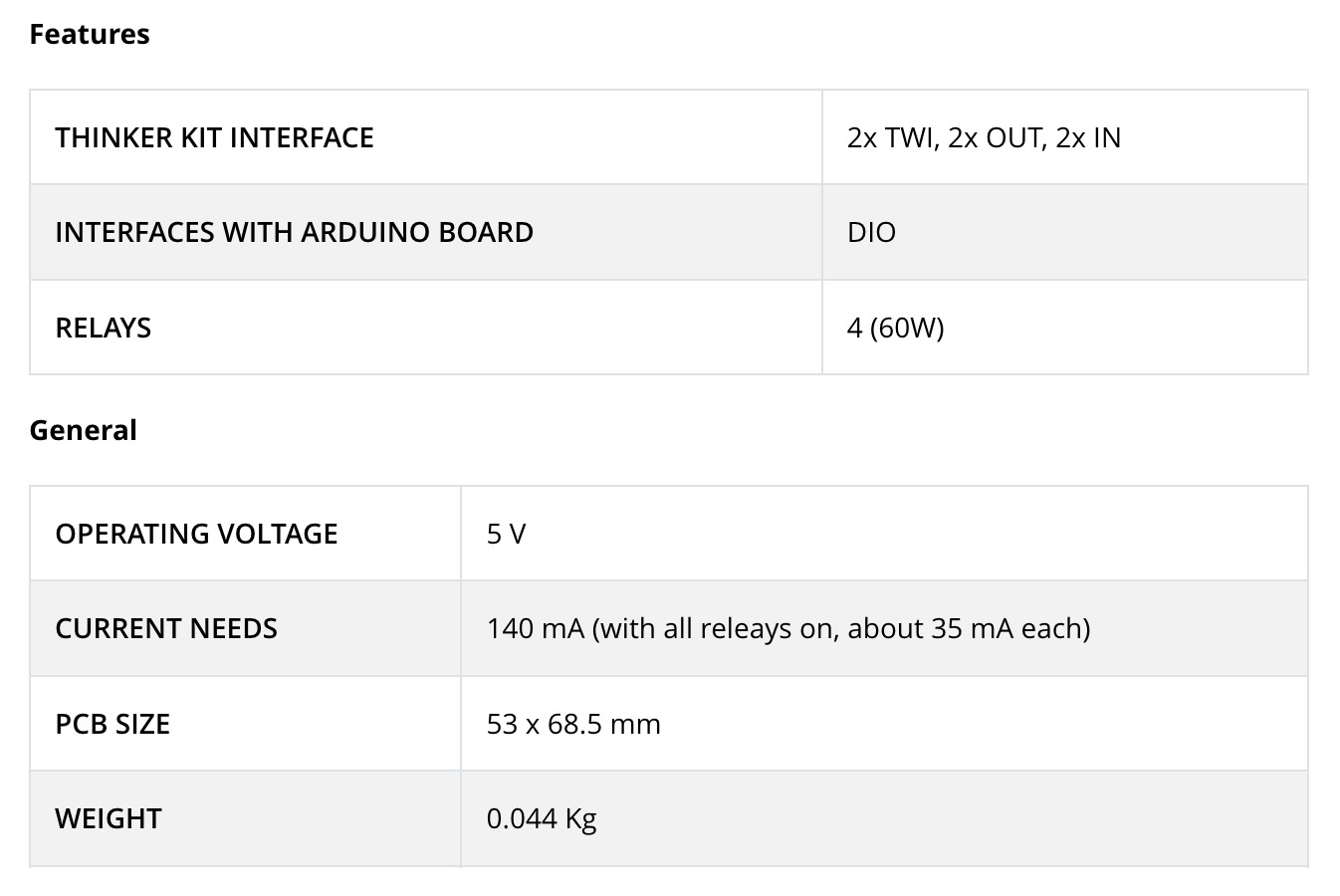The height and width of the screenshot is (896, 1340).
Task: Select the RELAYS row label
Action: click(104, 328)
